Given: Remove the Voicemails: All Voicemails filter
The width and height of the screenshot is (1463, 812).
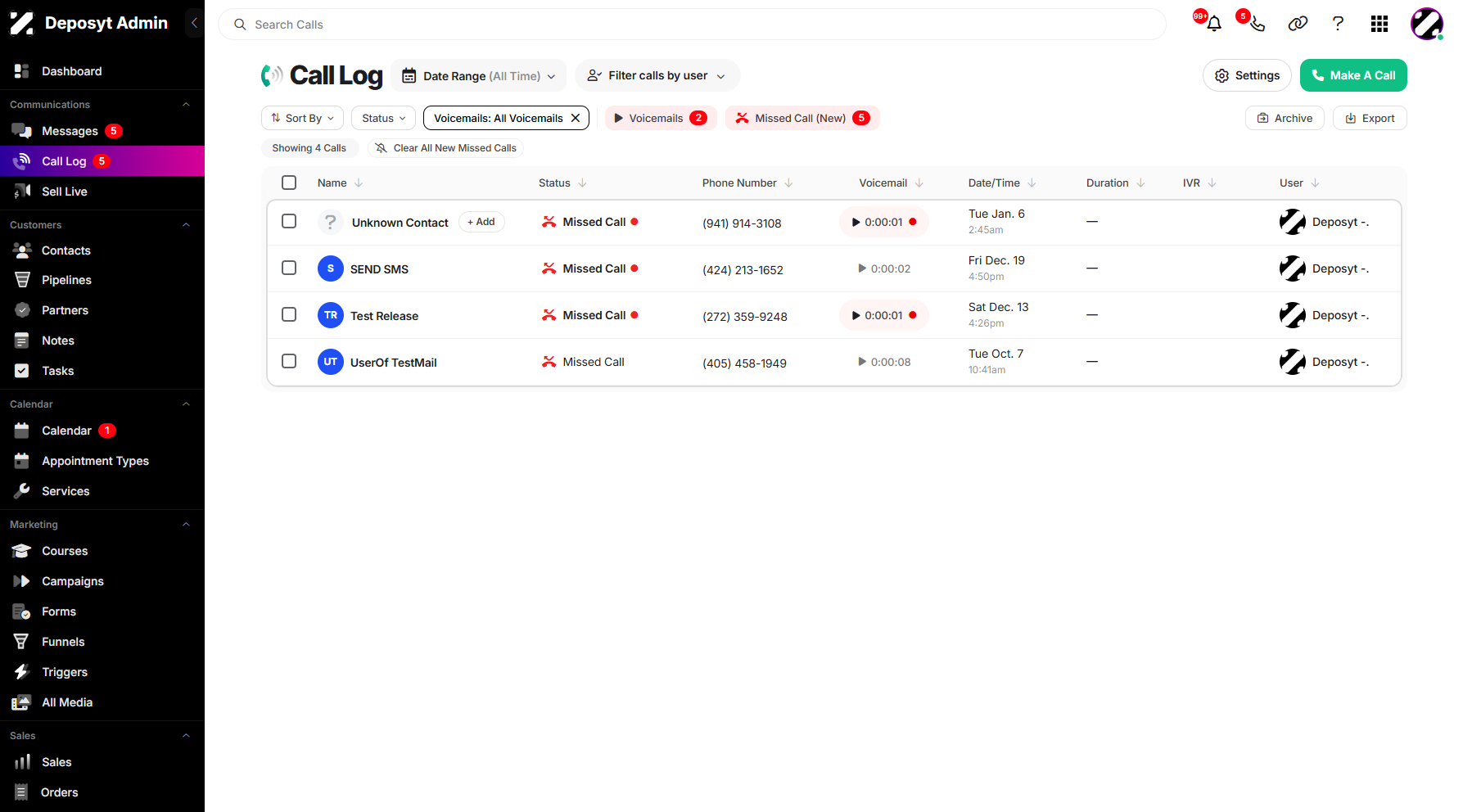Looking at the screenshot, I should pyautogui.click(x=576, y=118).
